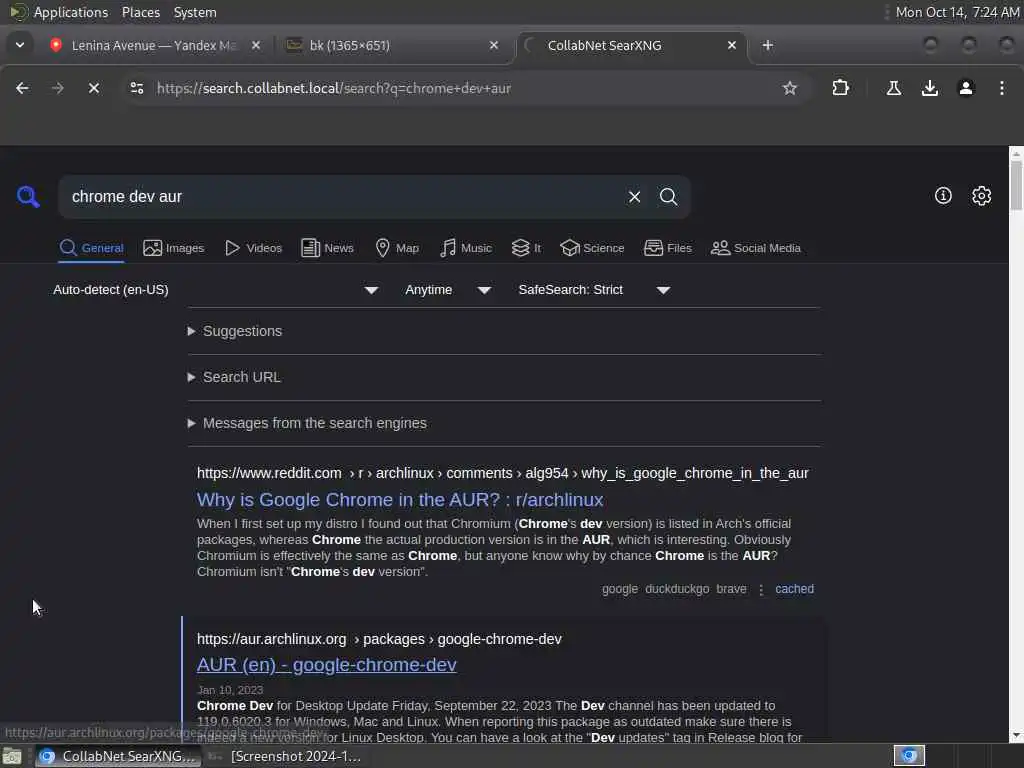The image size is (1024, 768).
Task: Click the browser back arrow
Action: click(22, 88)
